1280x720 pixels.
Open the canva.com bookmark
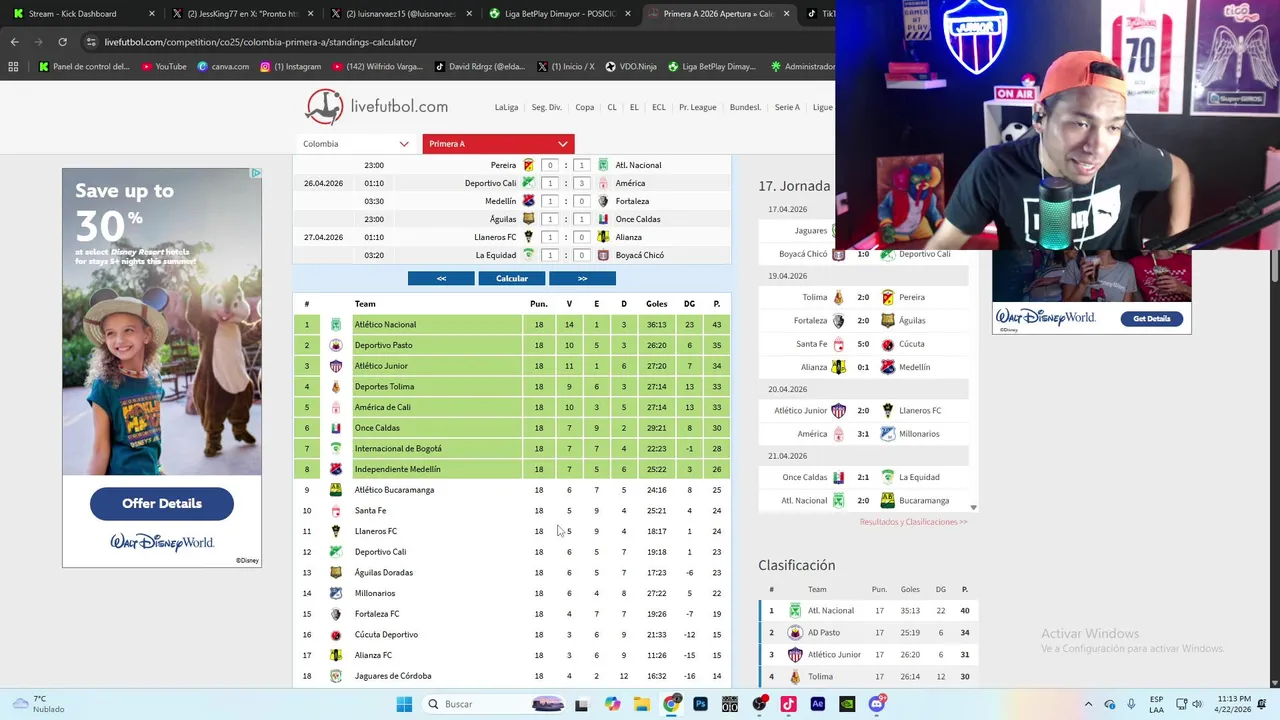[x=223, y=66]
